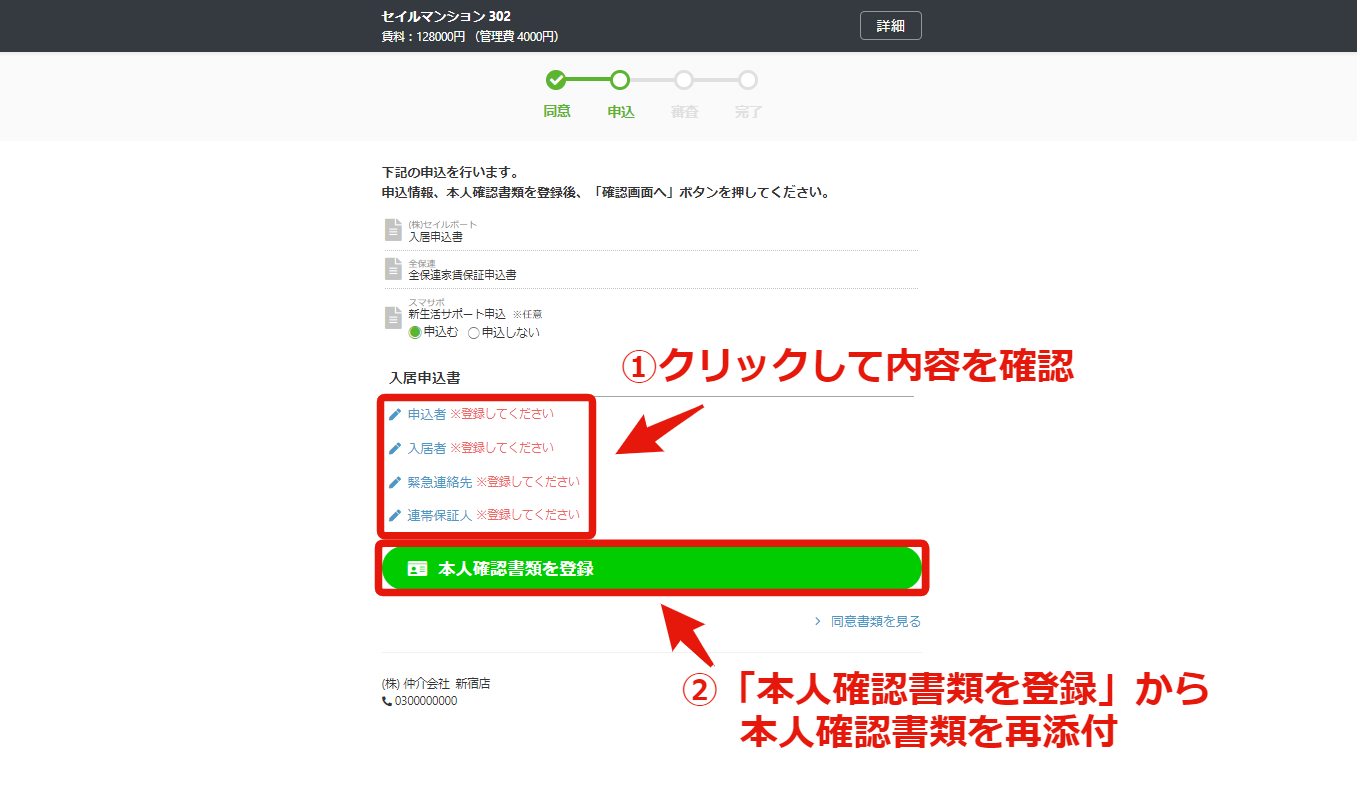1357x795 pixels.
Task: Click the chevron beside 同意書類を見る
Action: click(818, 621)
